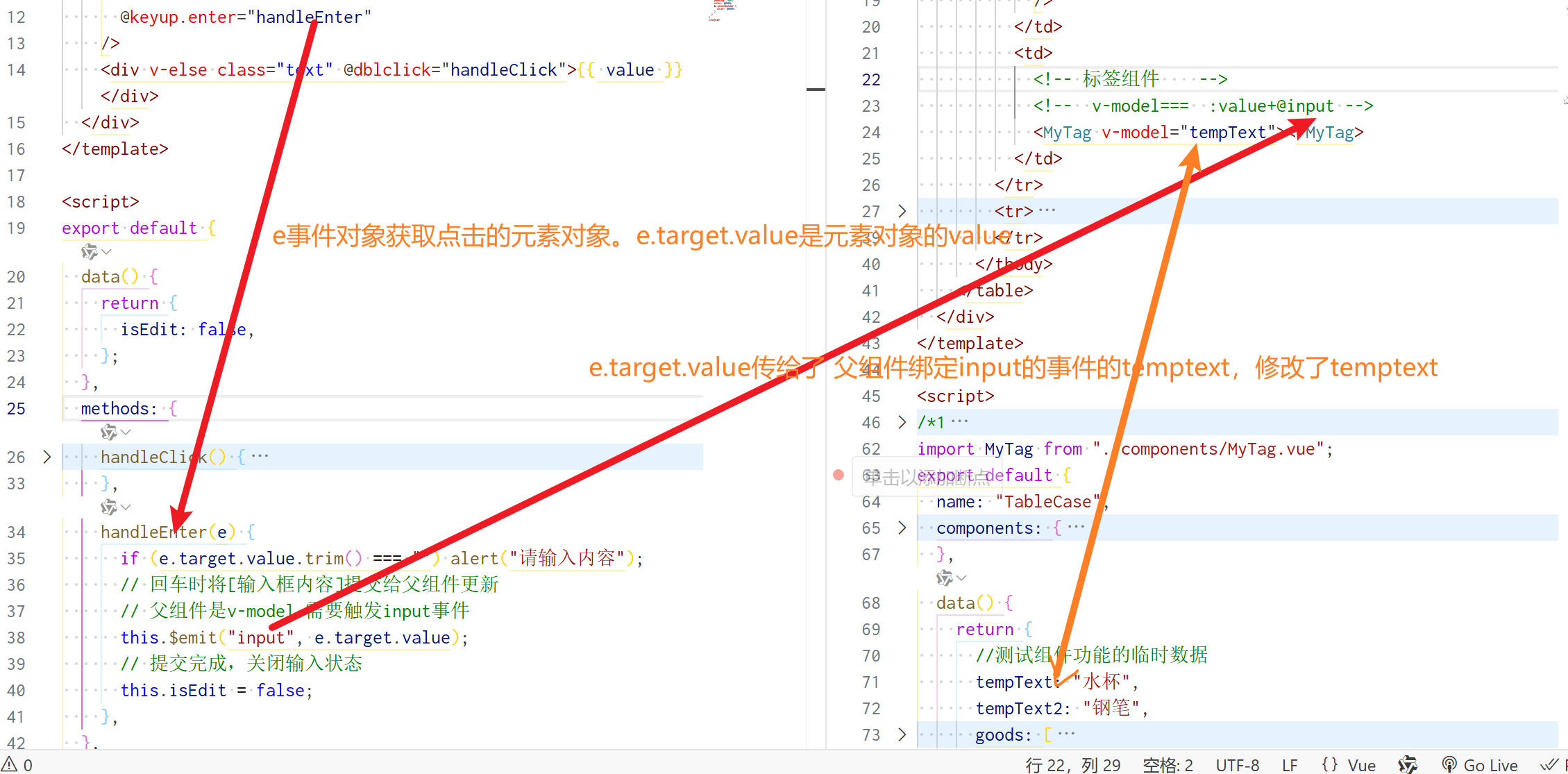Screen dimensions: 1568x774
Task: Click Tongyi Lingma icon above handleClick method
Action: [108, 432]
